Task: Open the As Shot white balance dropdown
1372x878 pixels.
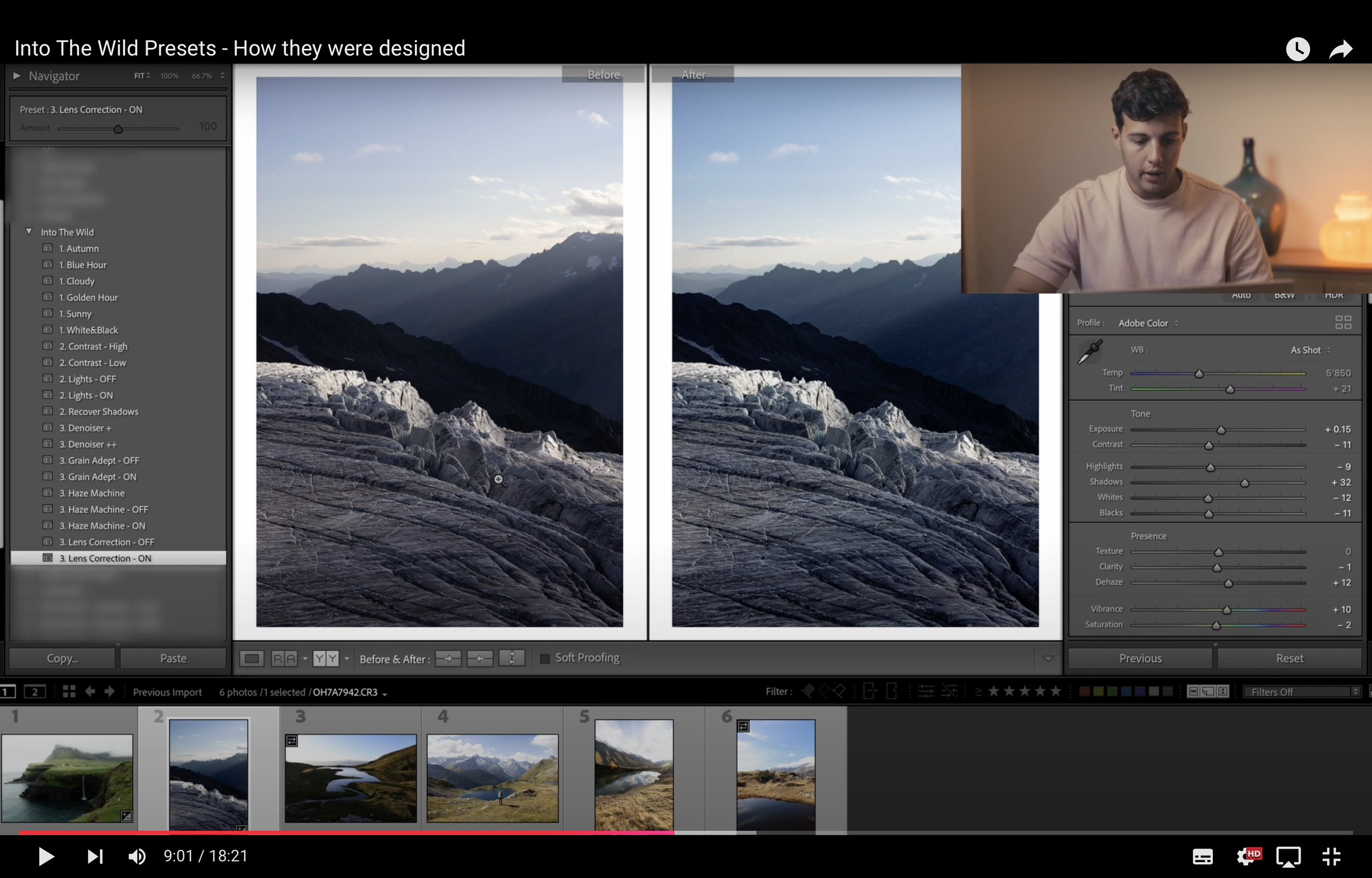Action: tap(1310, 350)
